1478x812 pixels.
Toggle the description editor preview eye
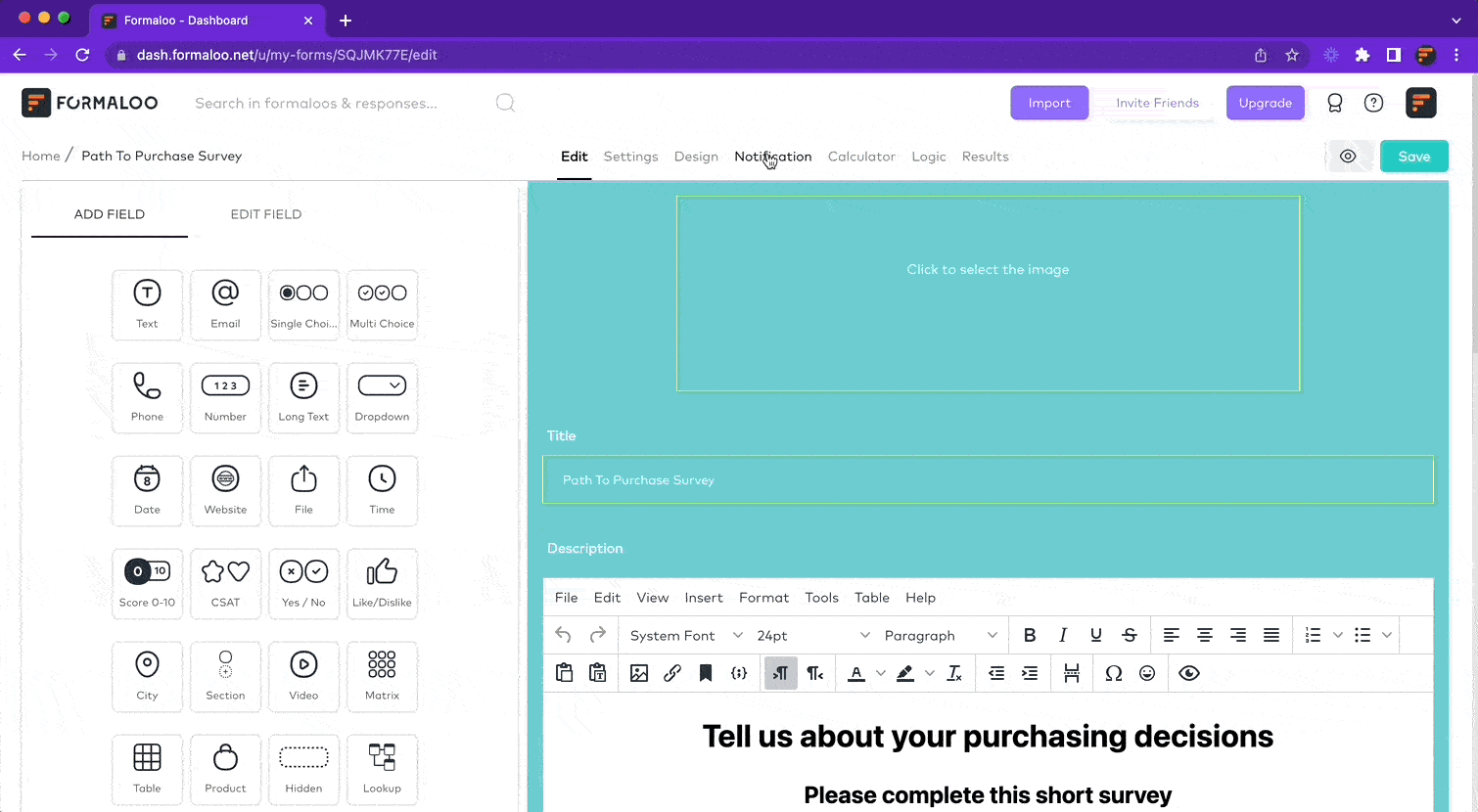coord(1189,673)
